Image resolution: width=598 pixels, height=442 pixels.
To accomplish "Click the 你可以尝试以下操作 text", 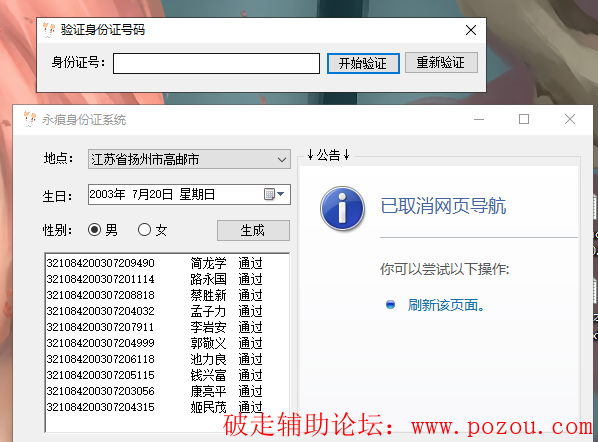I will click(x=444, y=269).
